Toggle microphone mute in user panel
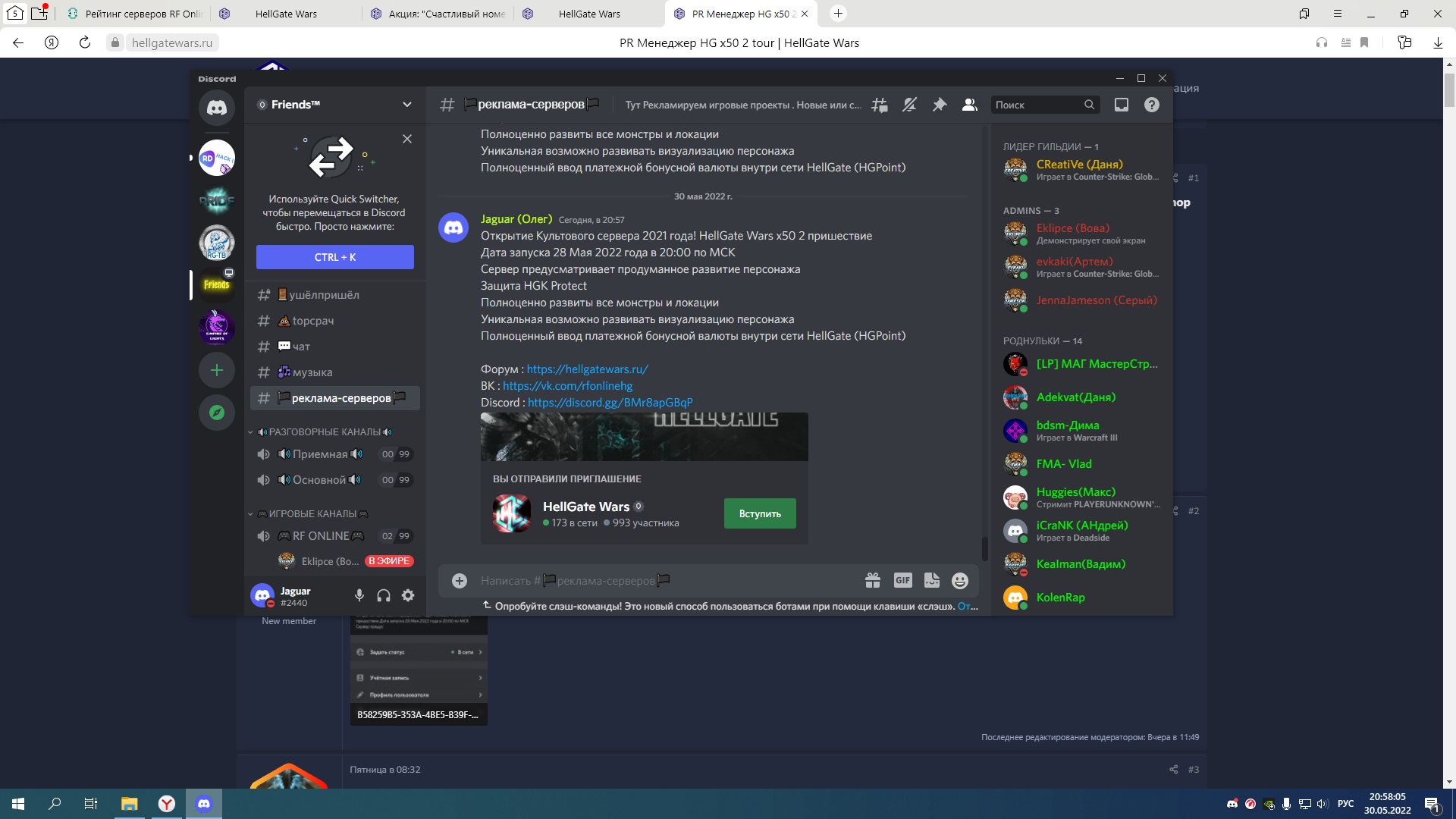1456x819 pixels. (x=359, y=596)
